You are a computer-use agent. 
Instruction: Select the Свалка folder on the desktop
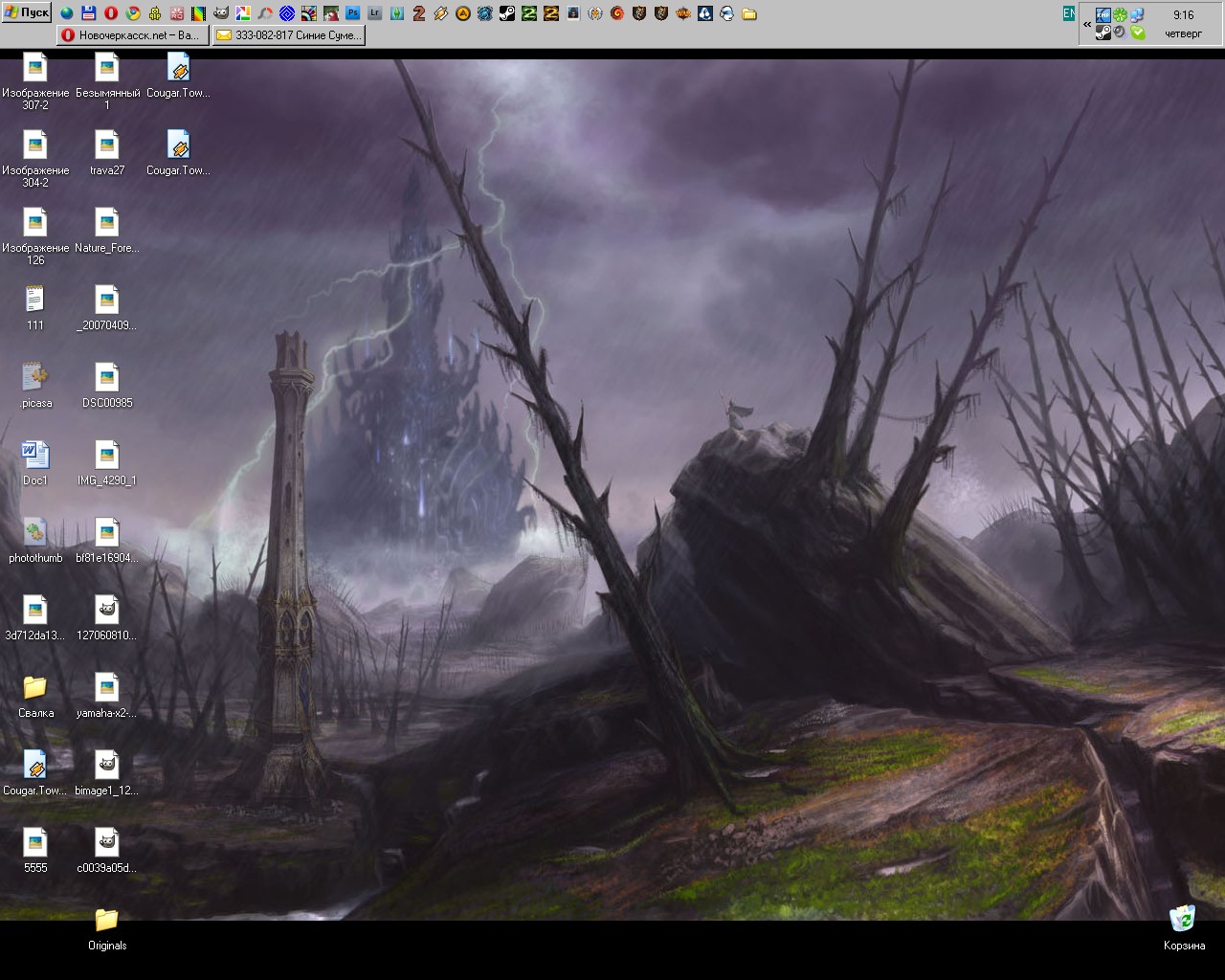pyautogui.click(x=35, y=697)
